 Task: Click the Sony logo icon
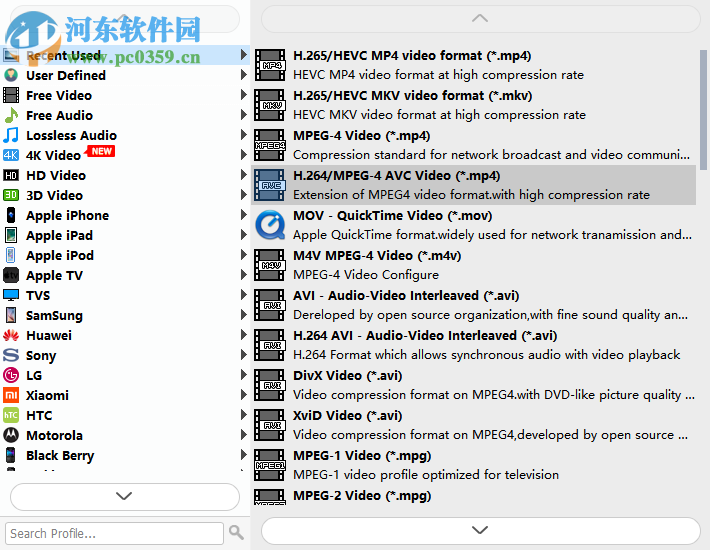11,355
